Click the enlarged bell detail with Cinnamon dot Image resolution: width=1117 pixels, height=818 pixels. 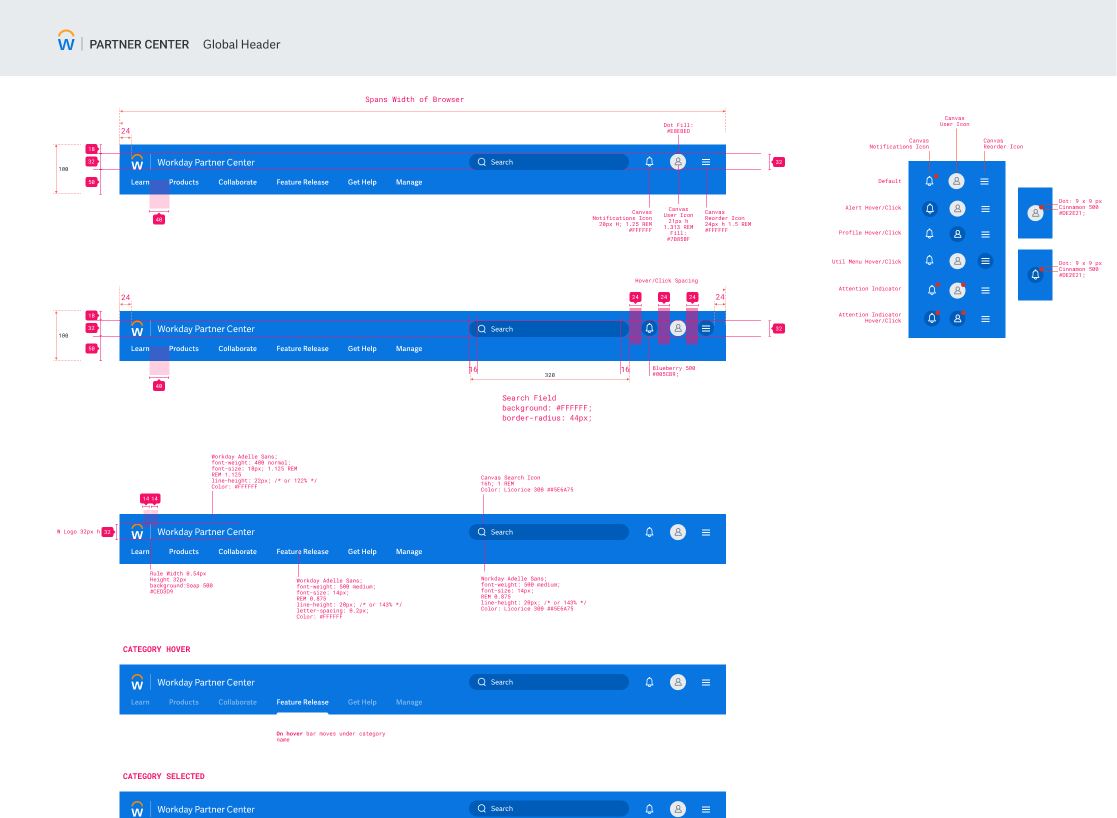1035,274
